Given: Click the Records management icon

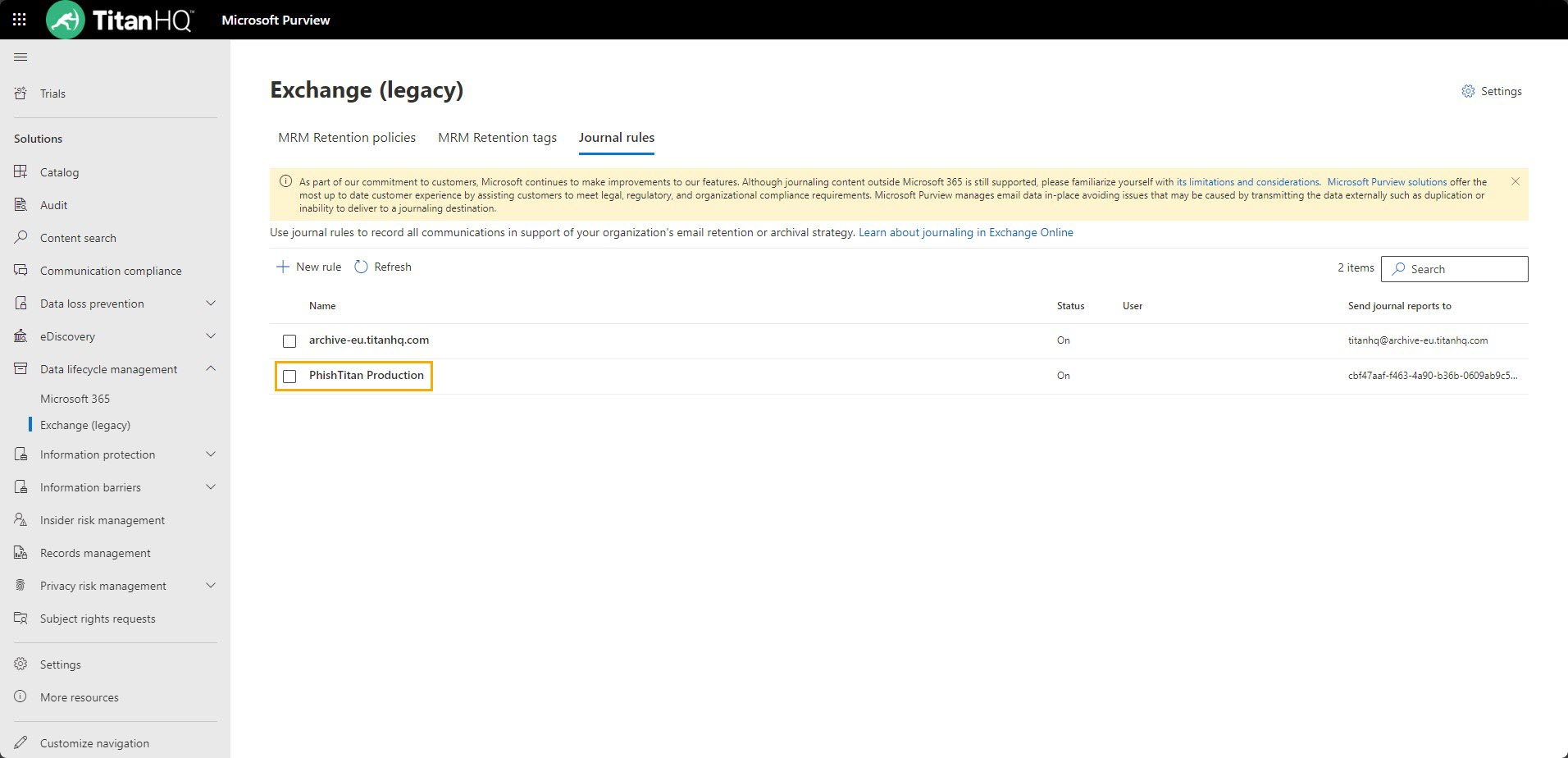Looking at the screenshot, I should pyautogui.click(x=21, y=553).
